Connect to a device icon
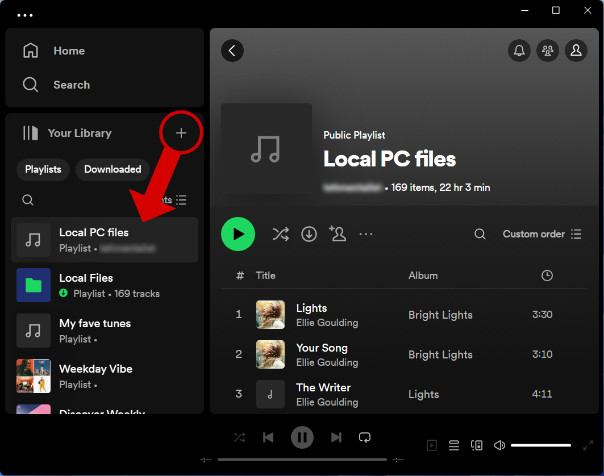This screenshot has width=604, height=476. pos(476,446)
